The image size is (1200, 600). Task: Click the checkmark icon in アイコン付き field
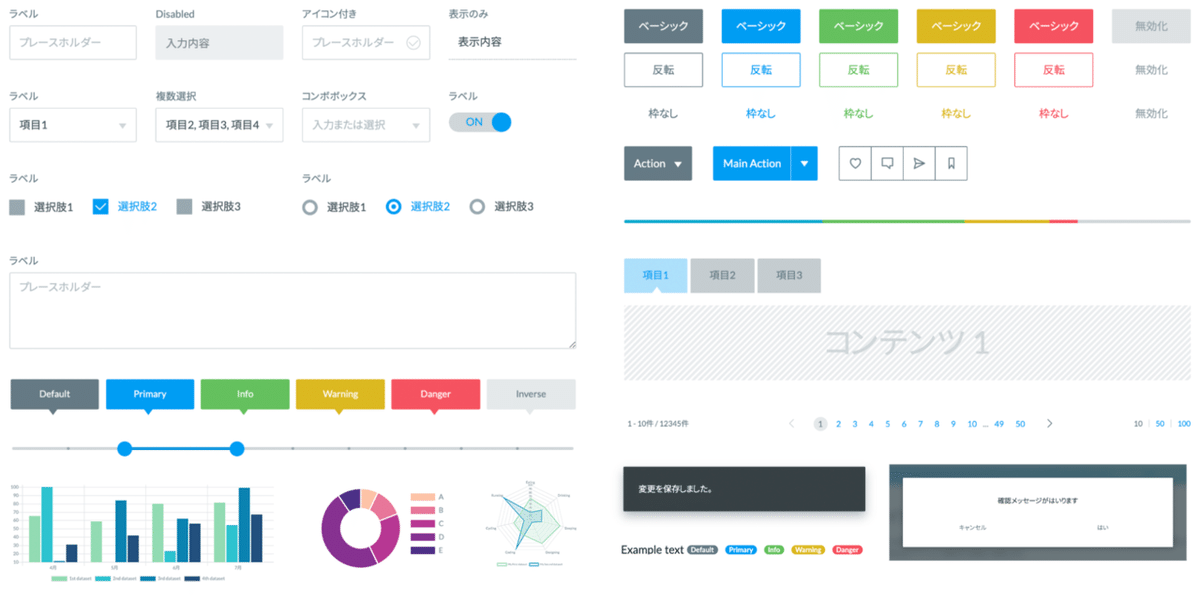(414, 43)
